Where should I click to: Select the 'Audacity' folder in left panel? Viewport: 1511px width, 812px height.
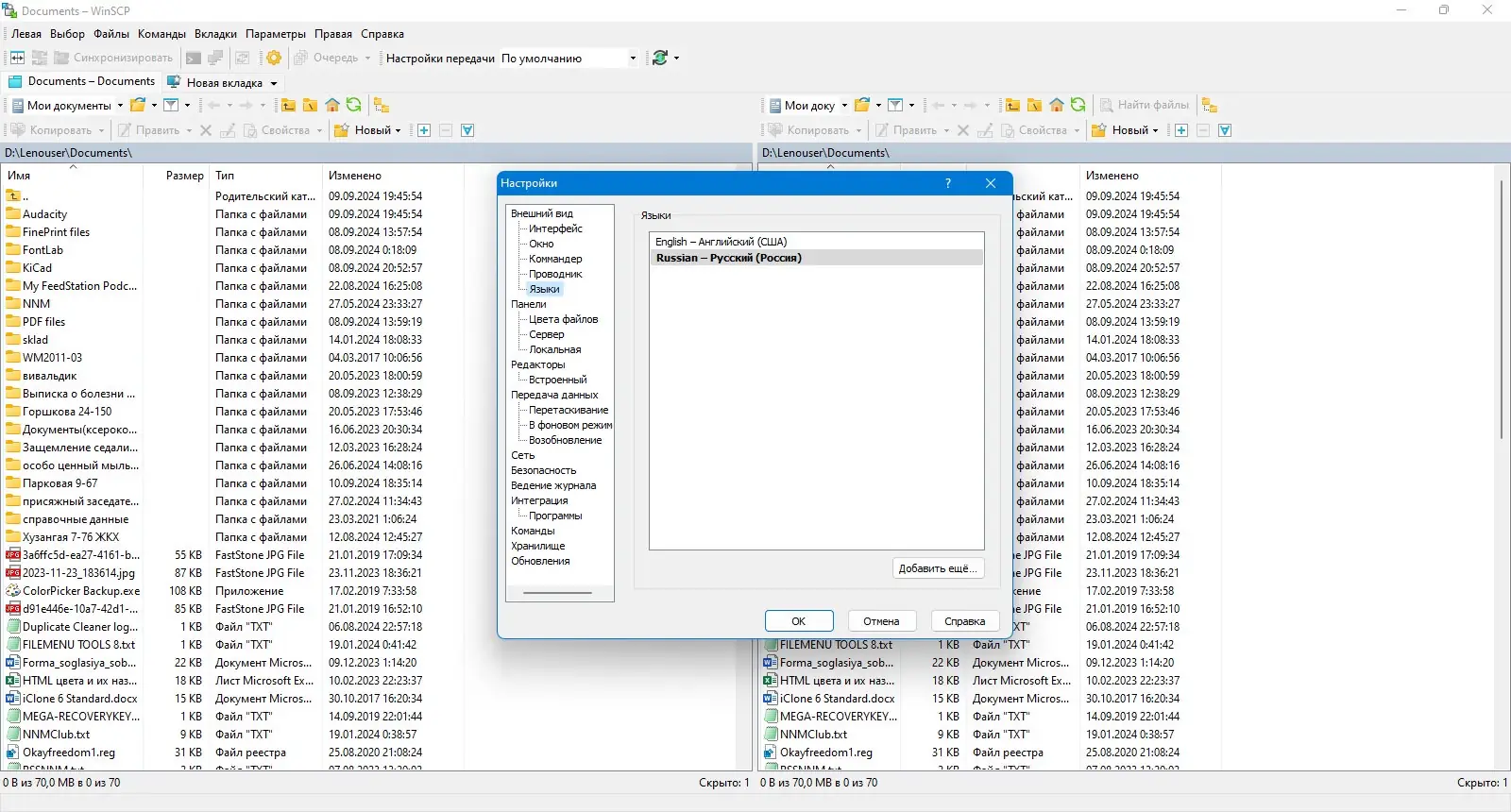point(44,214)
